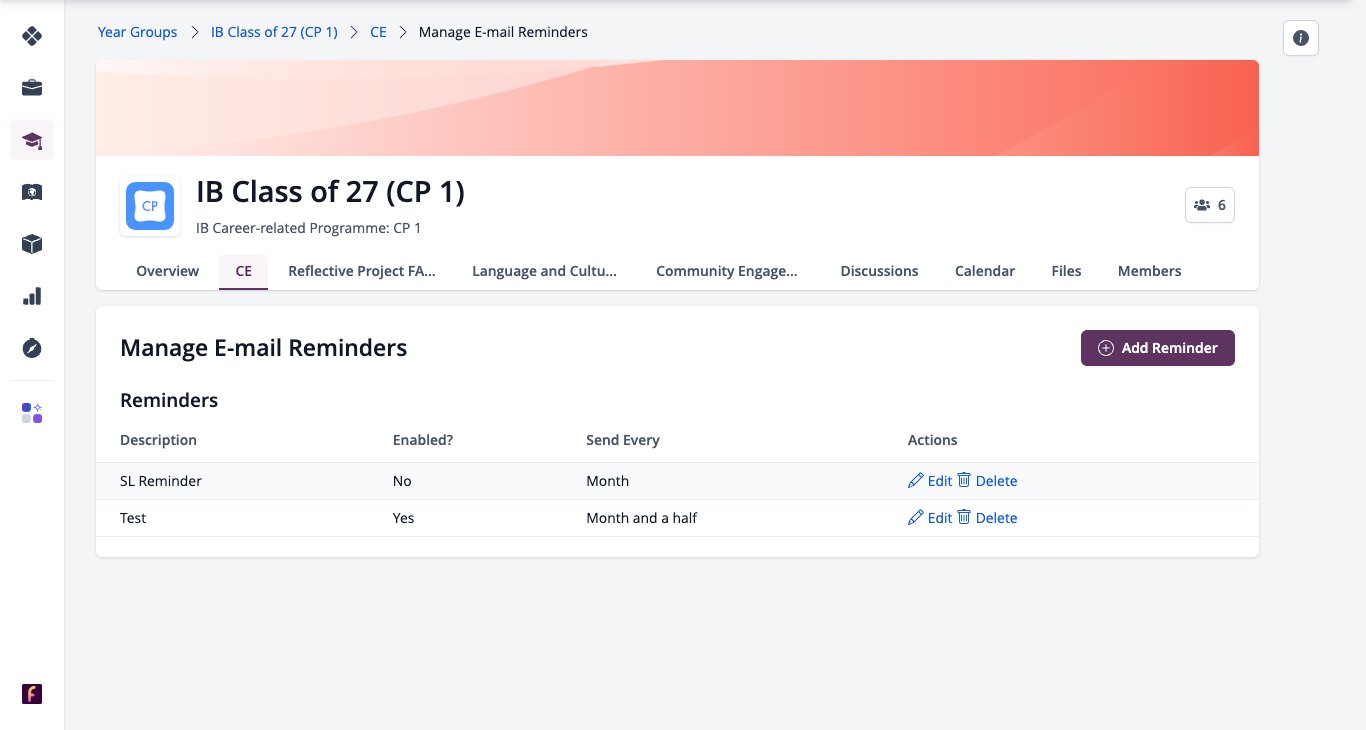Open the book icon in sidebar
This screenshot has width=1366, height=730.
tap(32, 192)
